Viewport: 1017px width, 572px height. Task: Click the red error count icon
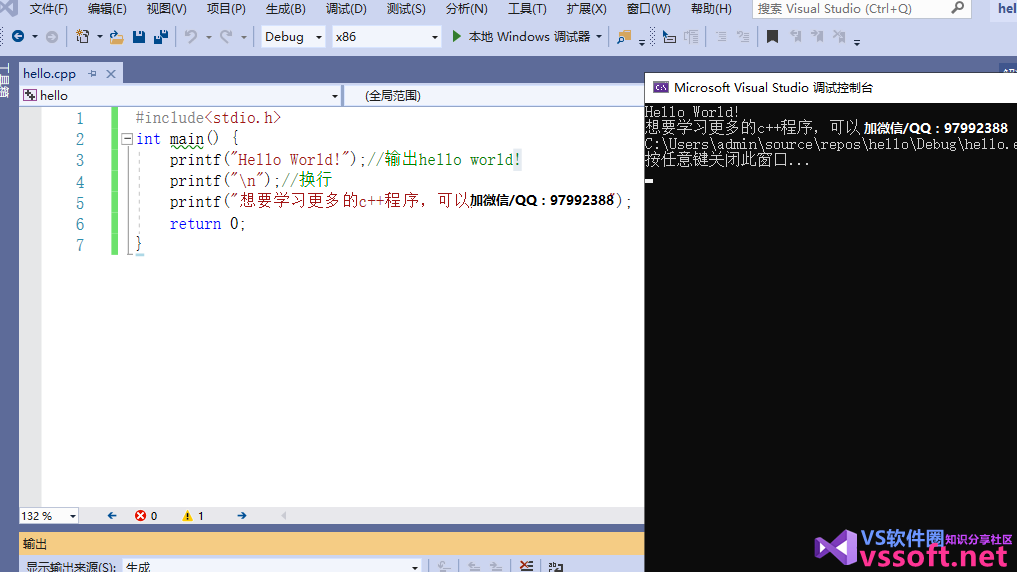point(140,516)
